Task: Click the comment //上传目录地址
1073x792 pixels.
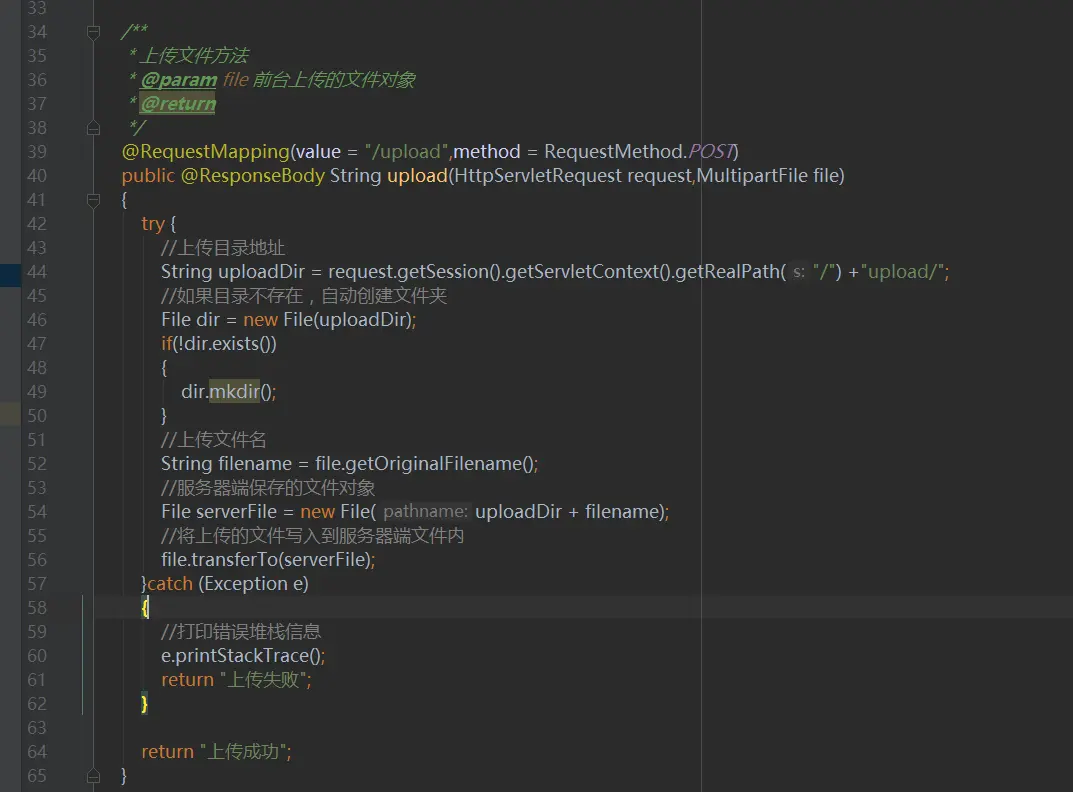Action: click(x=223, y=248)
